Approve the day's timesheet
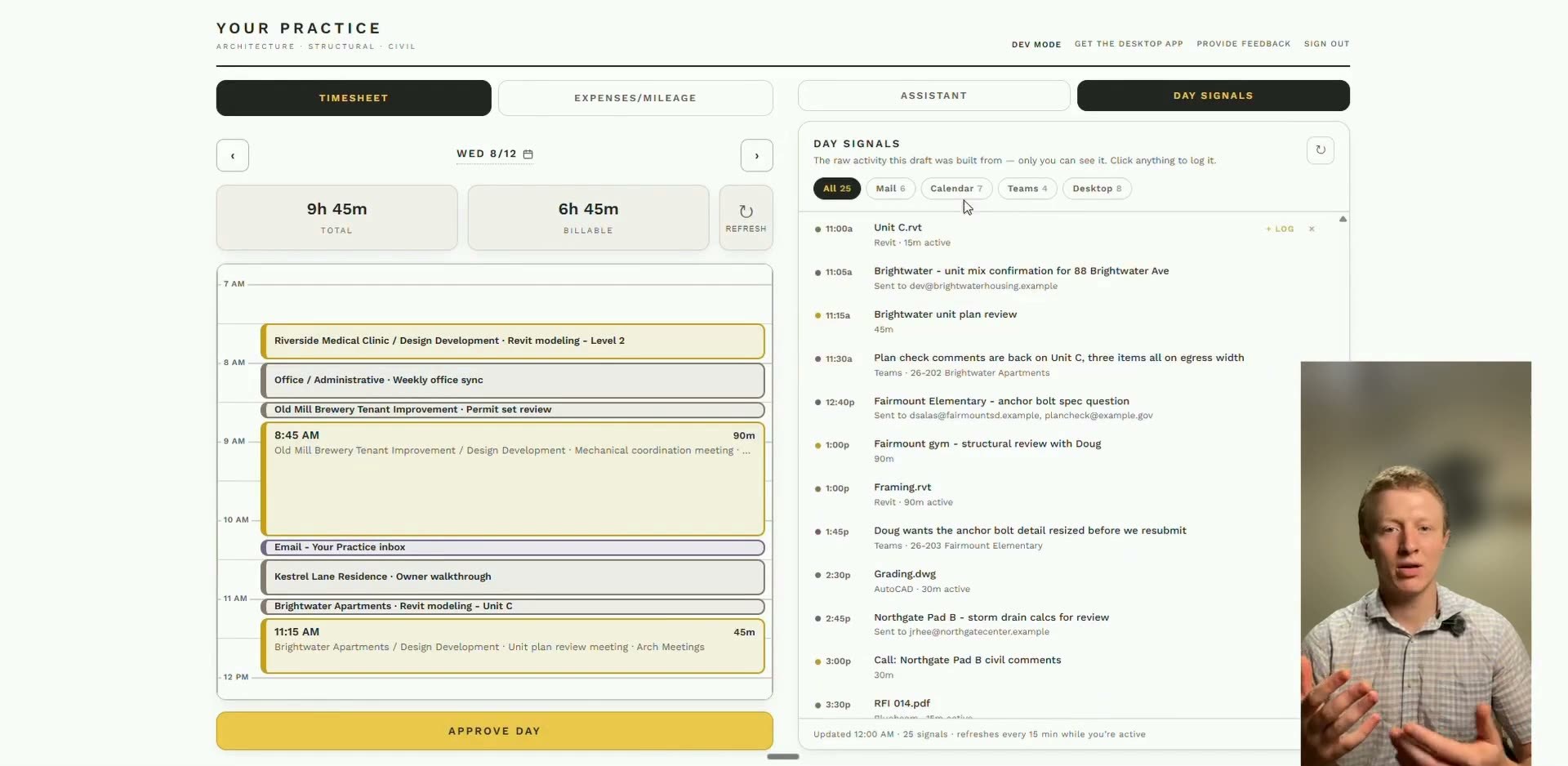The image size is (1568, 766). [495, 731]
